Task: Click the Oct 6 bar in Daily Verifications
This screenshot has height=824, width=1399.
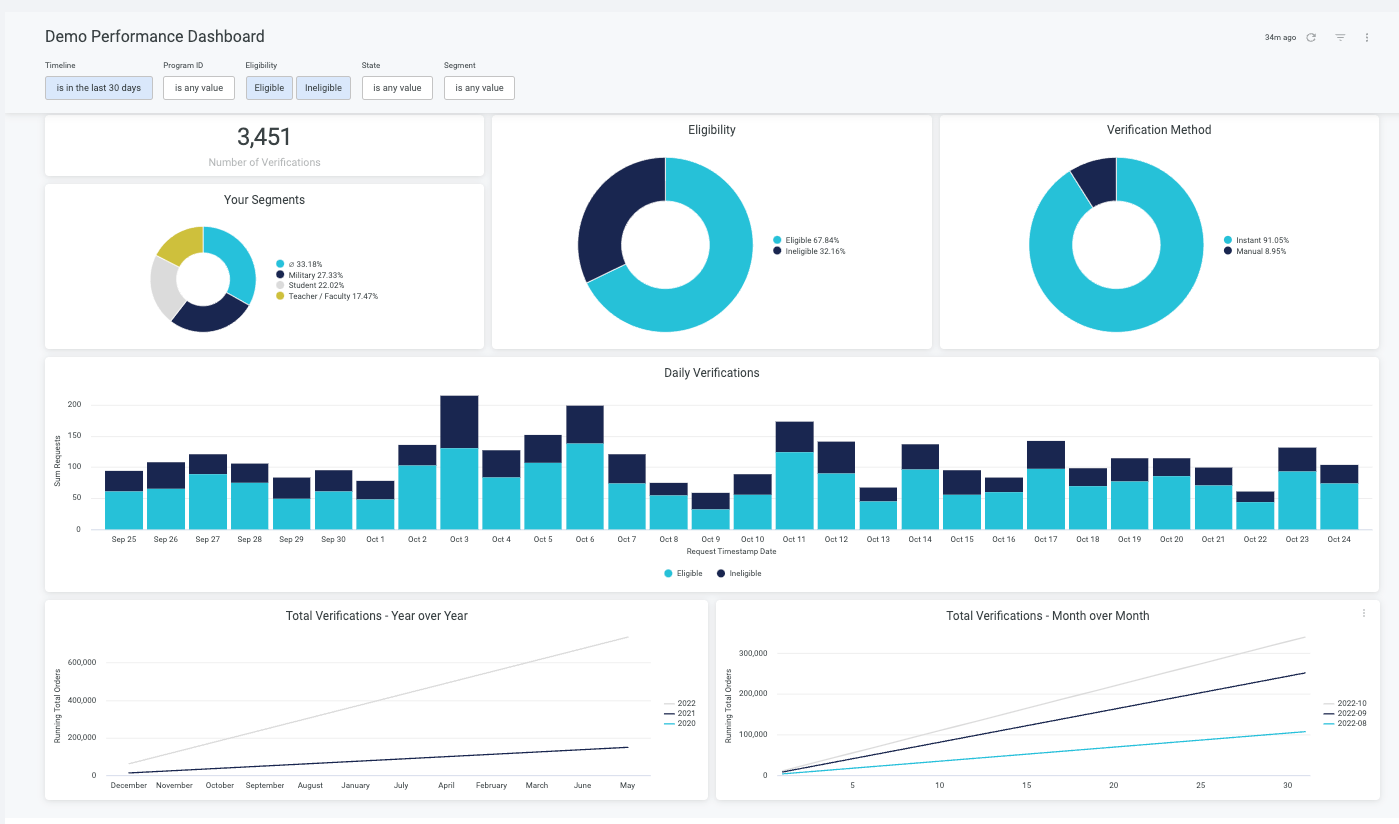Action: click(x=585, y=467)
